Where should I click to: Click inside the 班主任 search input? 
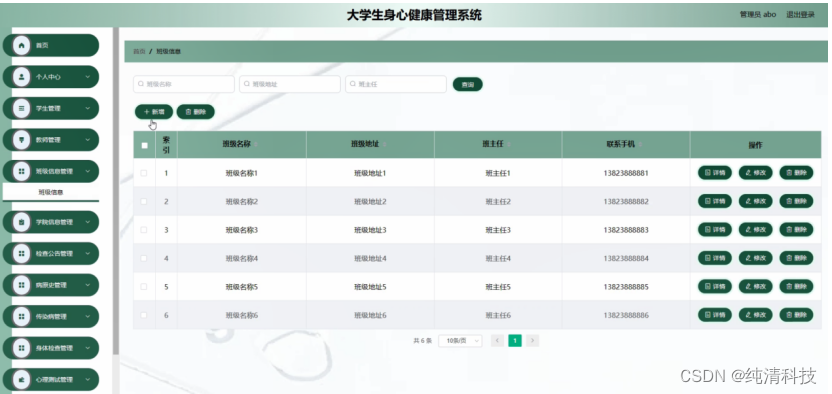[x=396, y=84]
